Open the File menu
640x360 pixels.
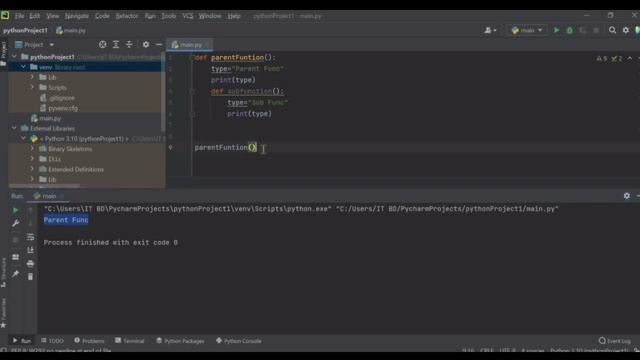pos(19,16)
